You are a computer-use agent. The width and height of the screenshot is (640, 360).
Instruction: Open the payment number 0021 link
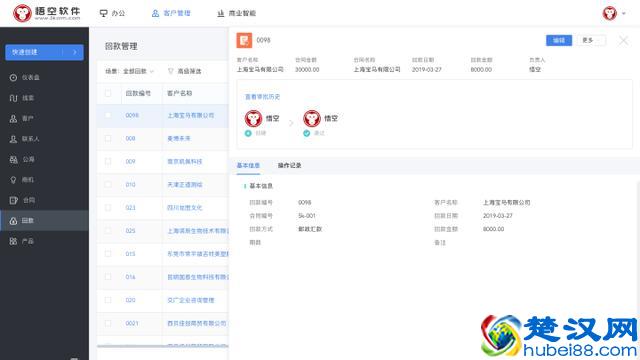point(132,323)
